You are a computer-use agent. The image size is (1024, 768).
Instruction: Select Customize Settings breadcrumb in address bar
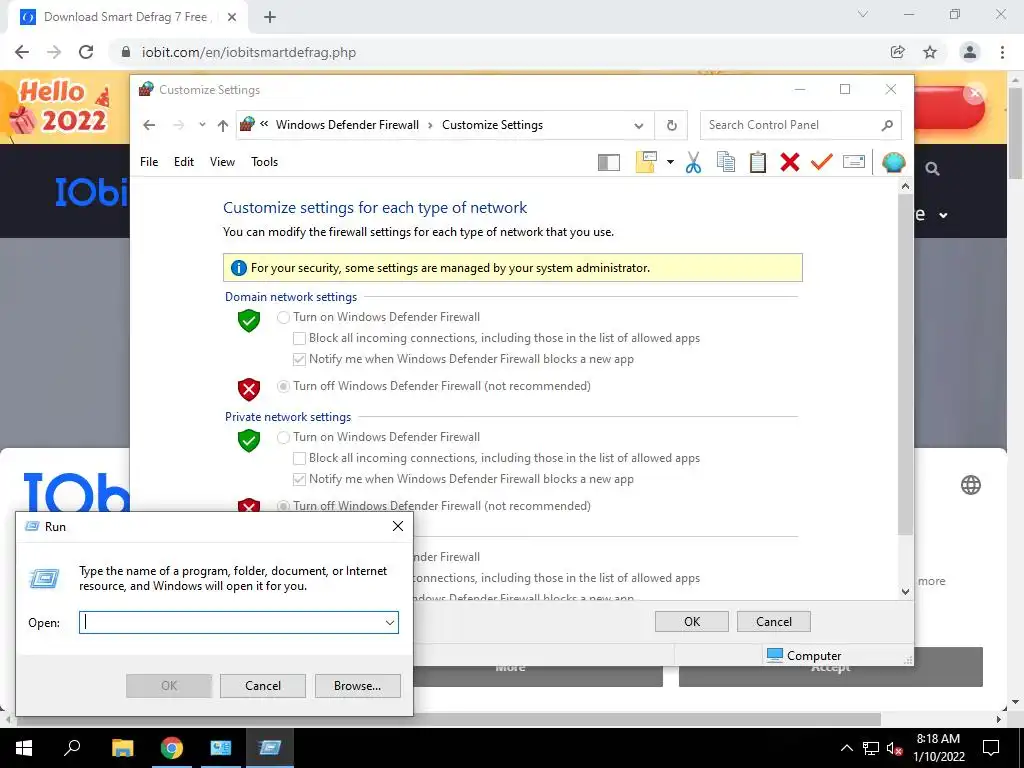(492, 125)
